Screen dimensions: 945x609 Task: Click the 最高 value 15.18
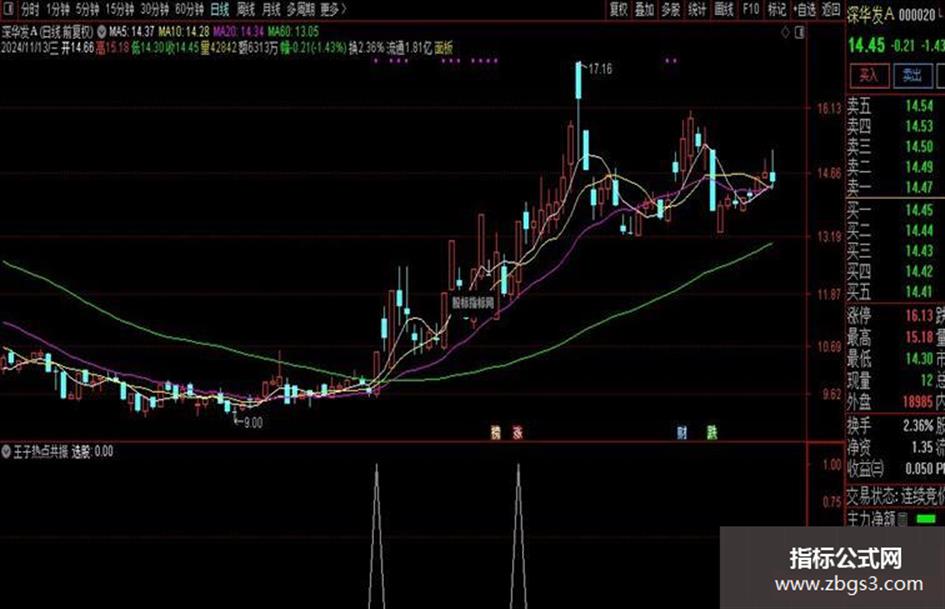[x=919, y=337]
